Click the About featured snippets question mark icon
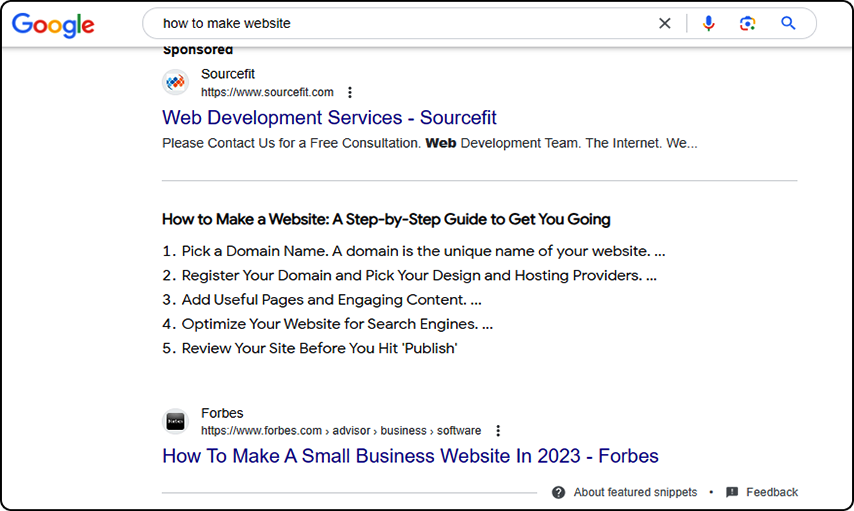Viewport: 854px width, 511px height. click(x=558, y=492)
